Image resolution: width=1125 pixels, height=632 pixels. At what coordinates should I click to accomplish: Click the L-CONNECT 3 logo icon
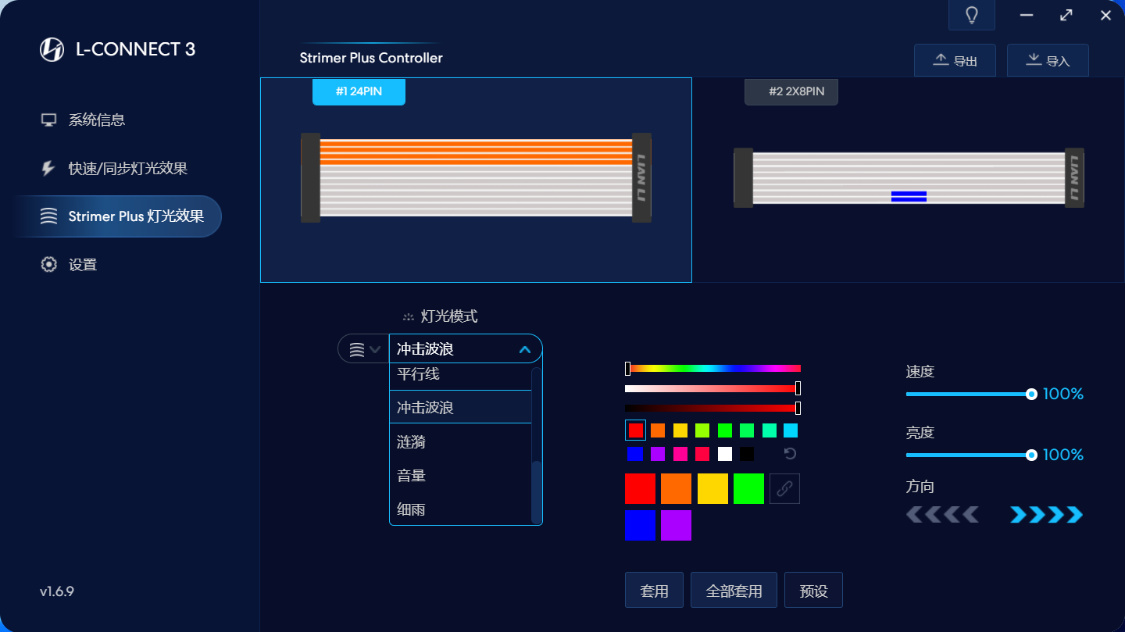[x=52, y=49]
